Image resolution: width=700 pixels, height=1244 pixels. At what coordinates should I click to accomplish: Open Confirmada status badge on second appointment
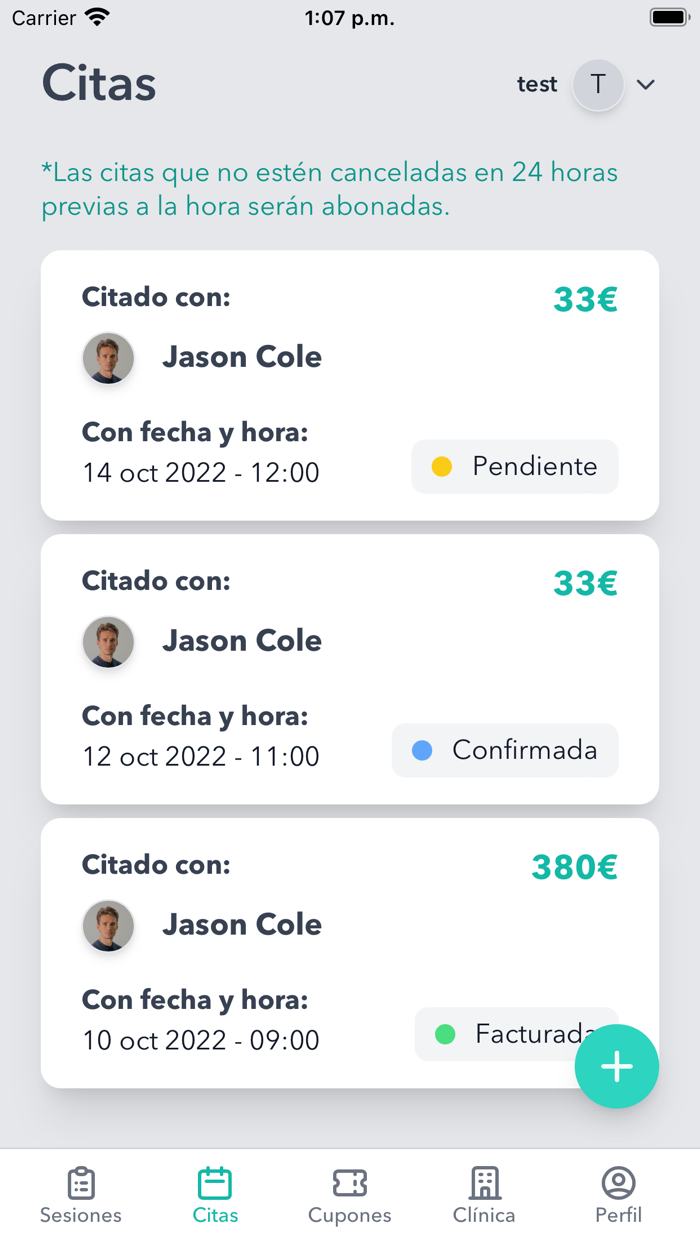[505, 750]
